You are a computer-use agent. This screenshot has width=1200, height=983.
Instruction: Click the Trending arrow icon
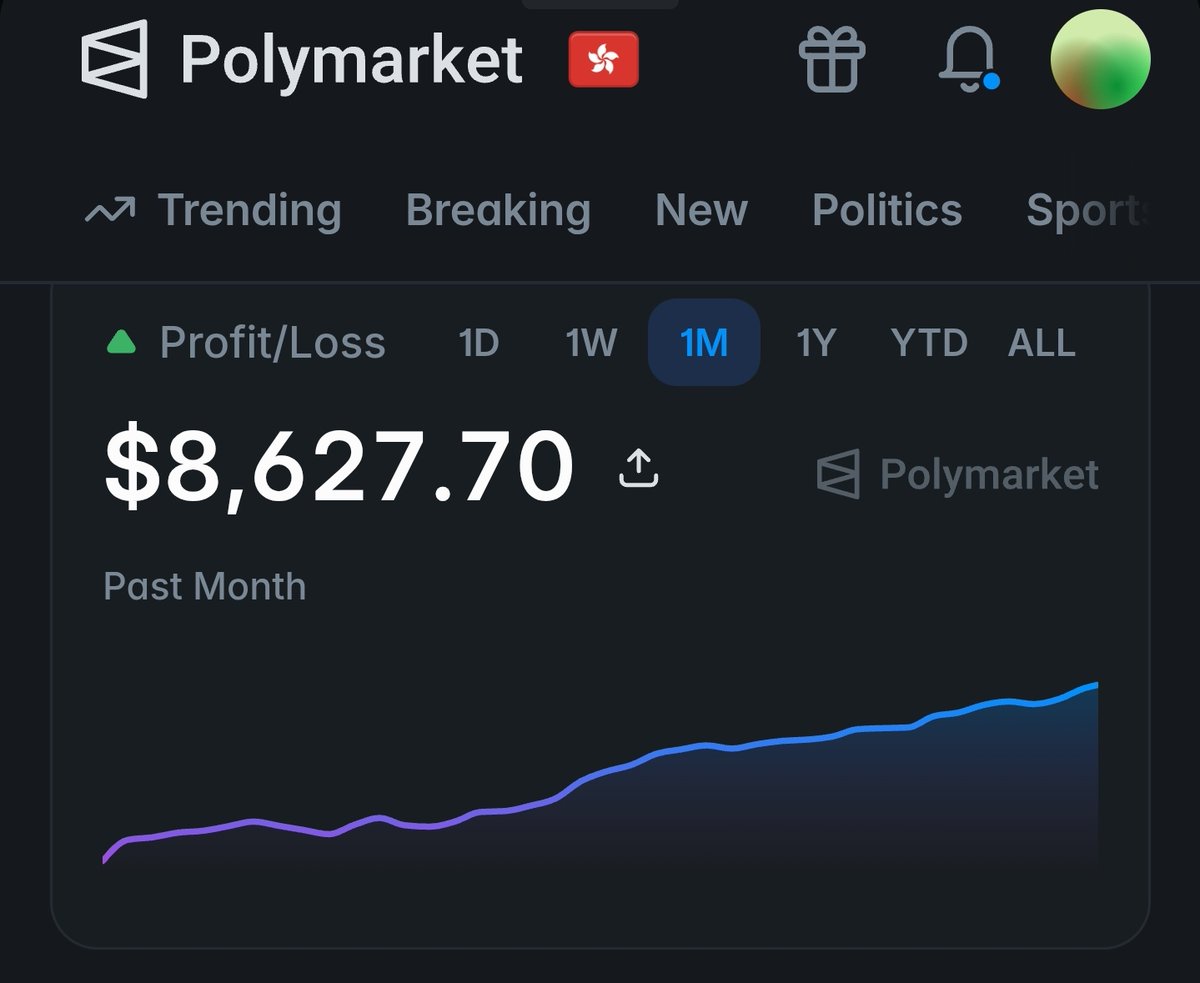point(110,211)
